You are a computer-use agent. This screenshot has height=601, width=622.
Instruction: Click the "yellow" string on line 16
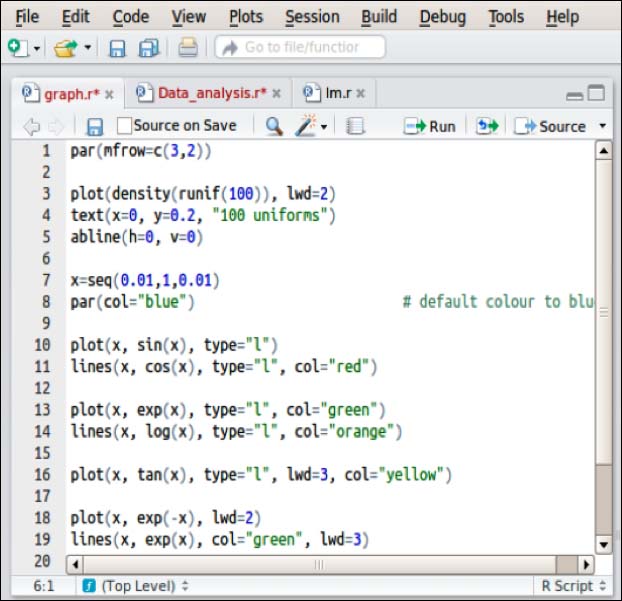click(x=411, y=475)
